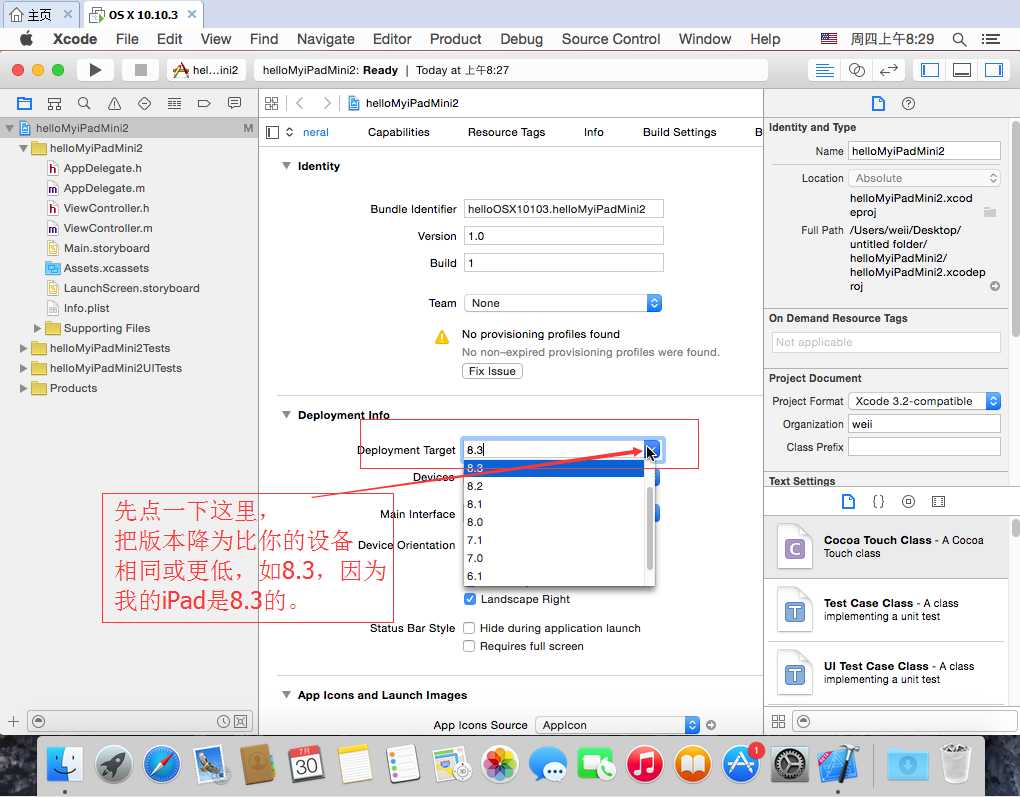
Task: Stop the running build
Action: (141, 70)
